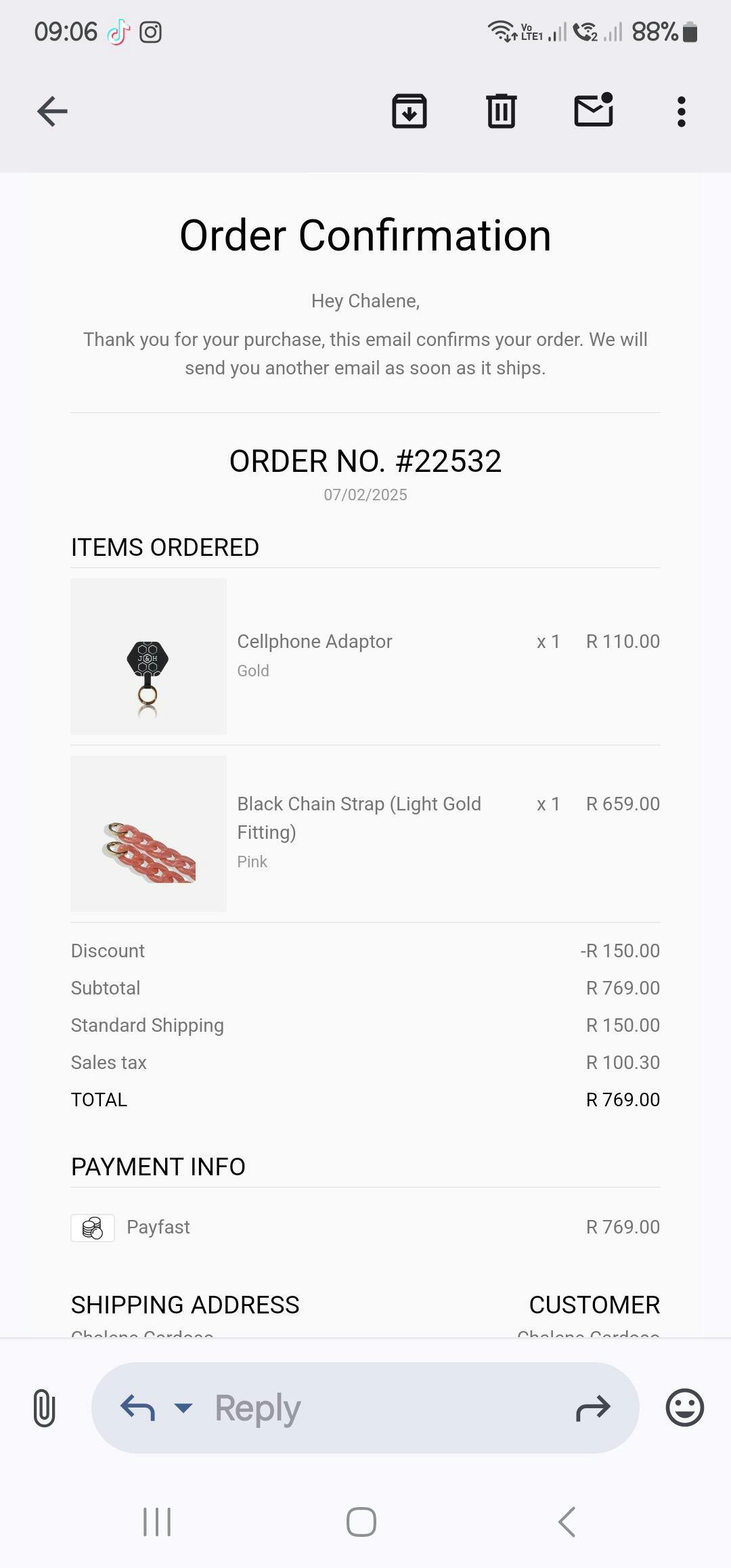
Task: Archive this email with the archive icon
Action: 409,112
